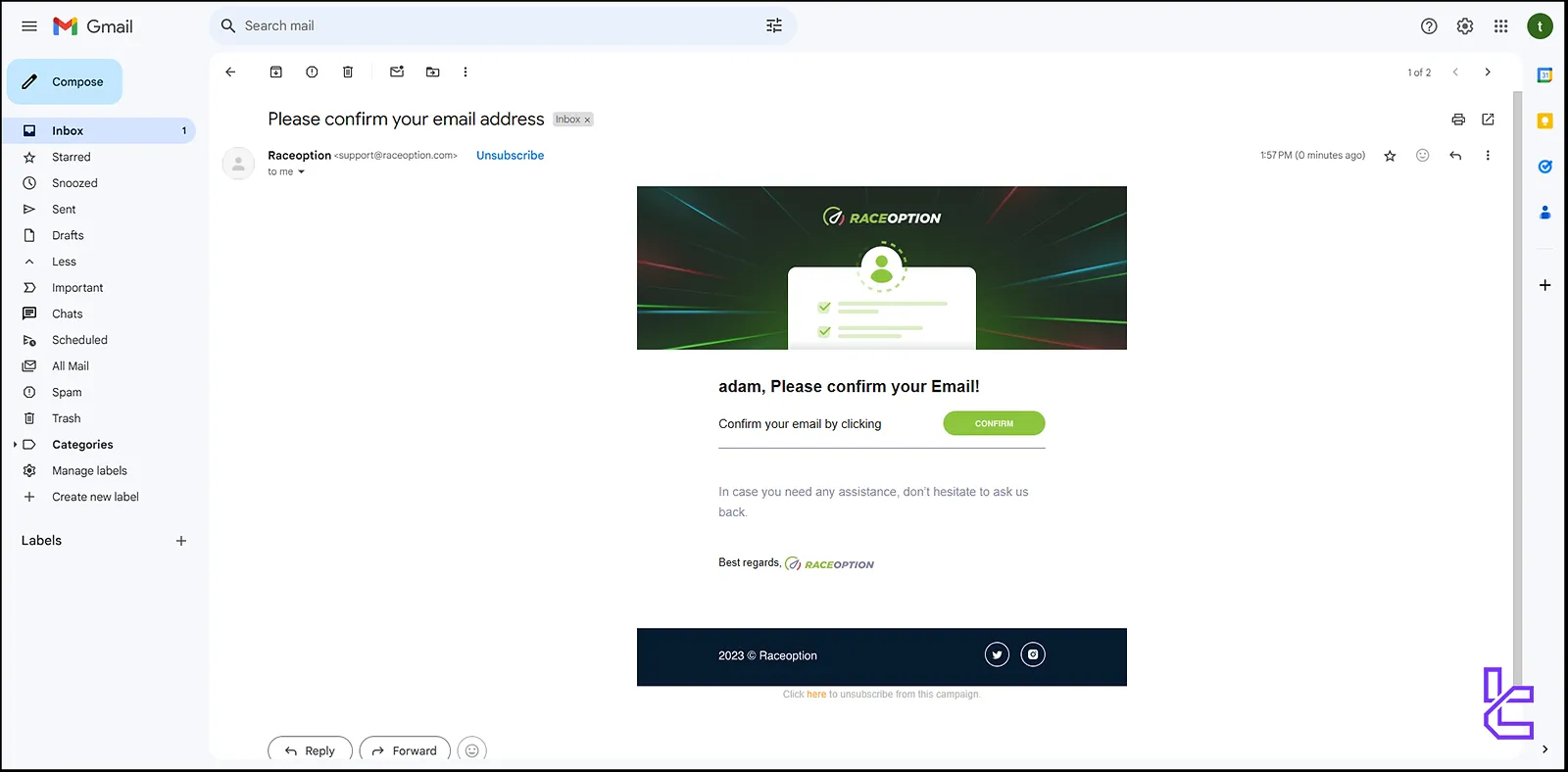Image resolution: width=1568 pixels, height=772 pixels.
Task: Add a new label with plus icon
Action: coord(181,541)
